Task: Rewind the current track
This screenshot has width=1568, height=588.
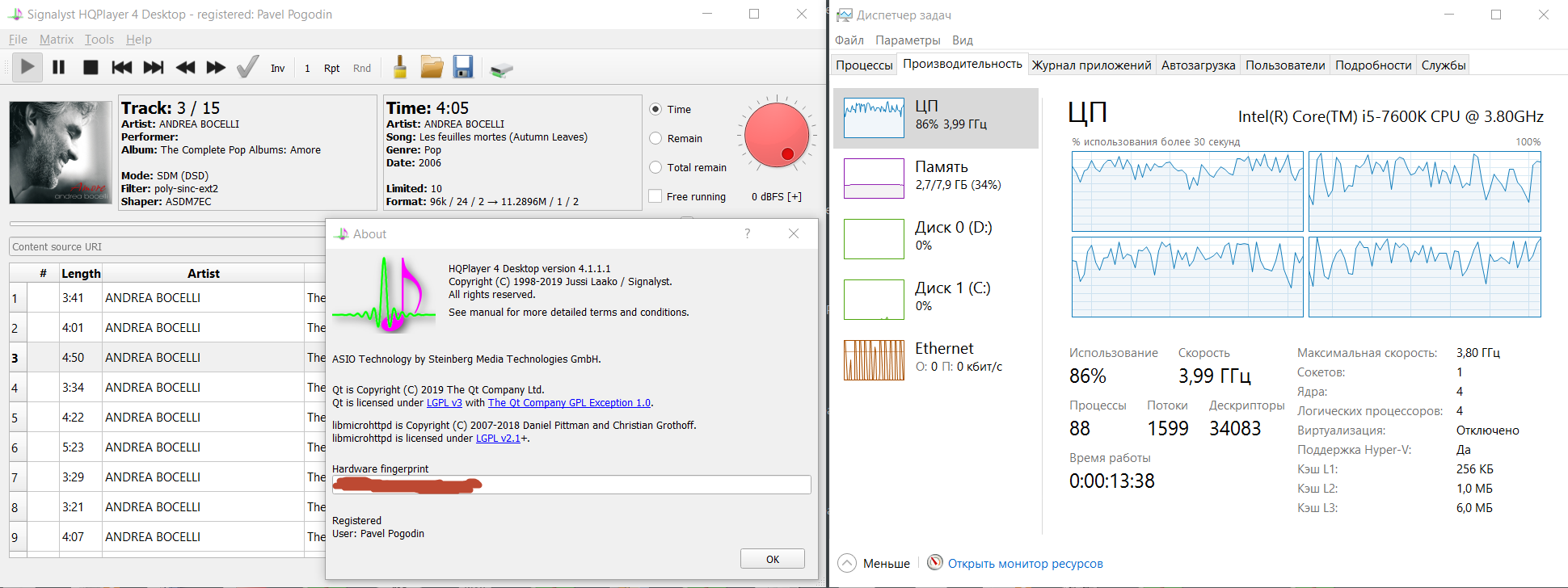Action: 185,67
